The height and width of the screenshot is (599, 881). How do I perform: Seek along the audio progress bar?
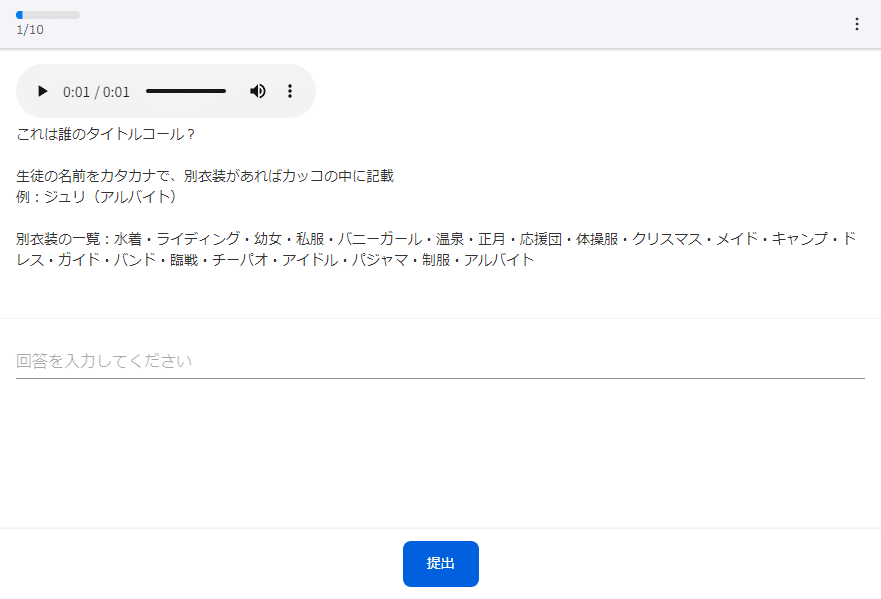[x=186, y=91]
